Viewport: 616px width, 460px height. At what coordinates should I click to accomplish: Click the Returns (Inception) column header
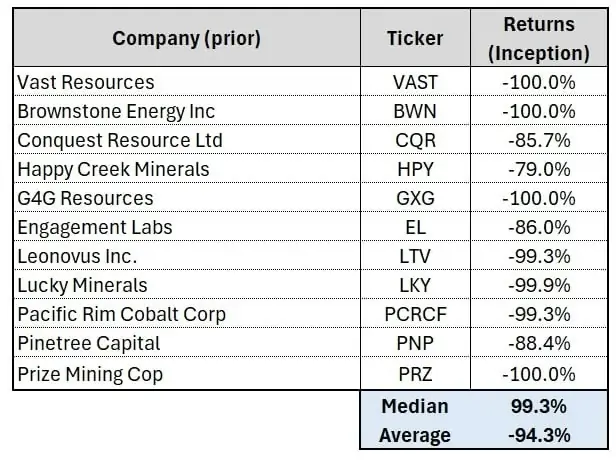[x=538, y=39]
